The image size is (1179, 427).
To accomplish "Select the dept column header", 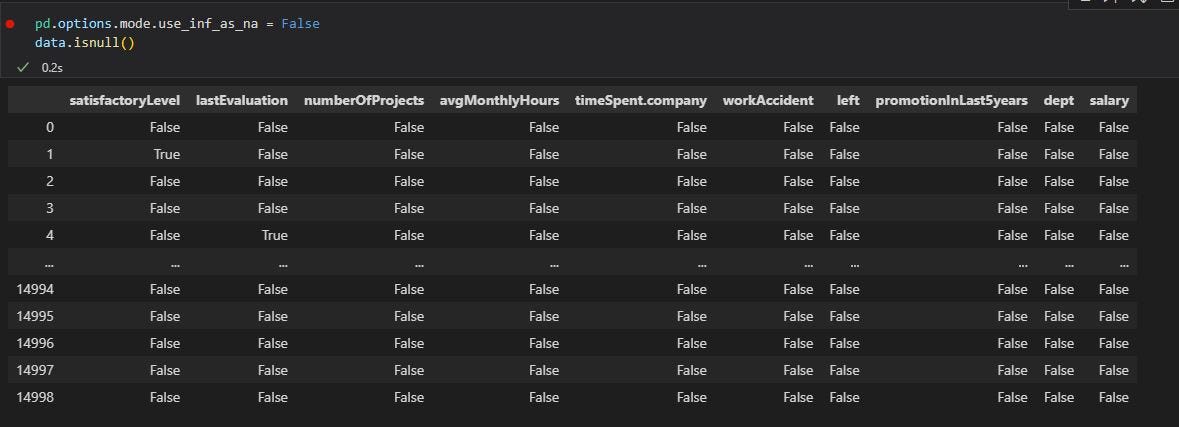I will (1059, 100).
